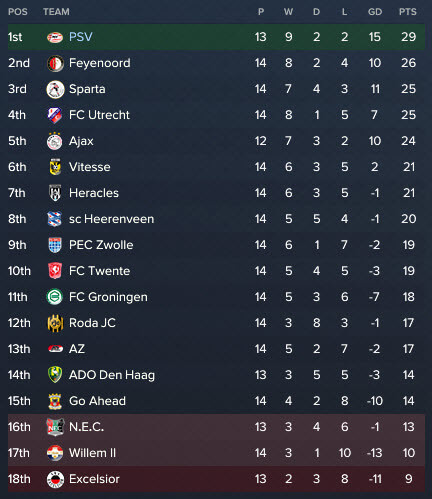Open the PEC Zwolle team link
The image size is (432, 499).
[x=101, y=245]
